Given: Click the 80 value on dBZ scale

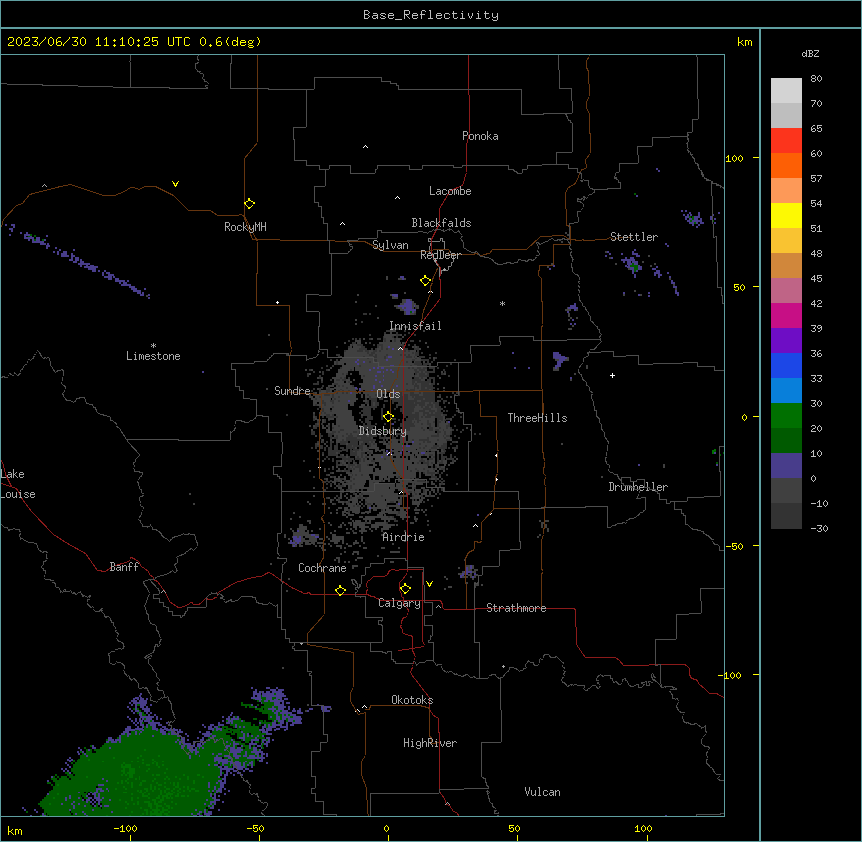Looking at the screenshot, I should 816,79.
